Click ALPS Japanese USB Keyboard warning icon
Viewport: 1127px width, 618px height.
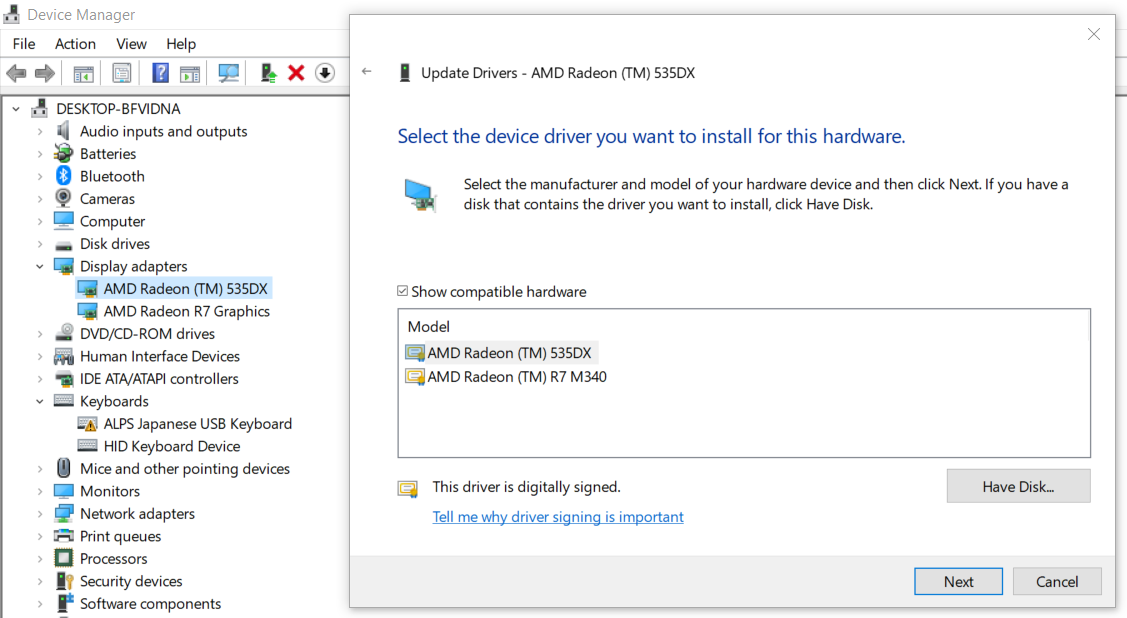tap(87, 424)
